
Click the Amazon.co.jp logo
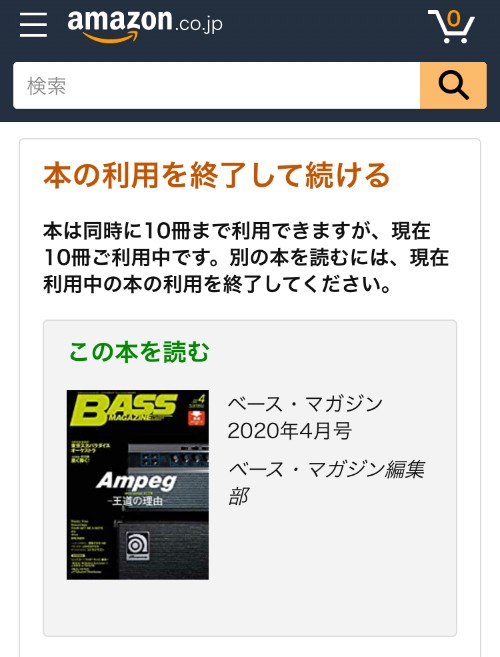145,25
